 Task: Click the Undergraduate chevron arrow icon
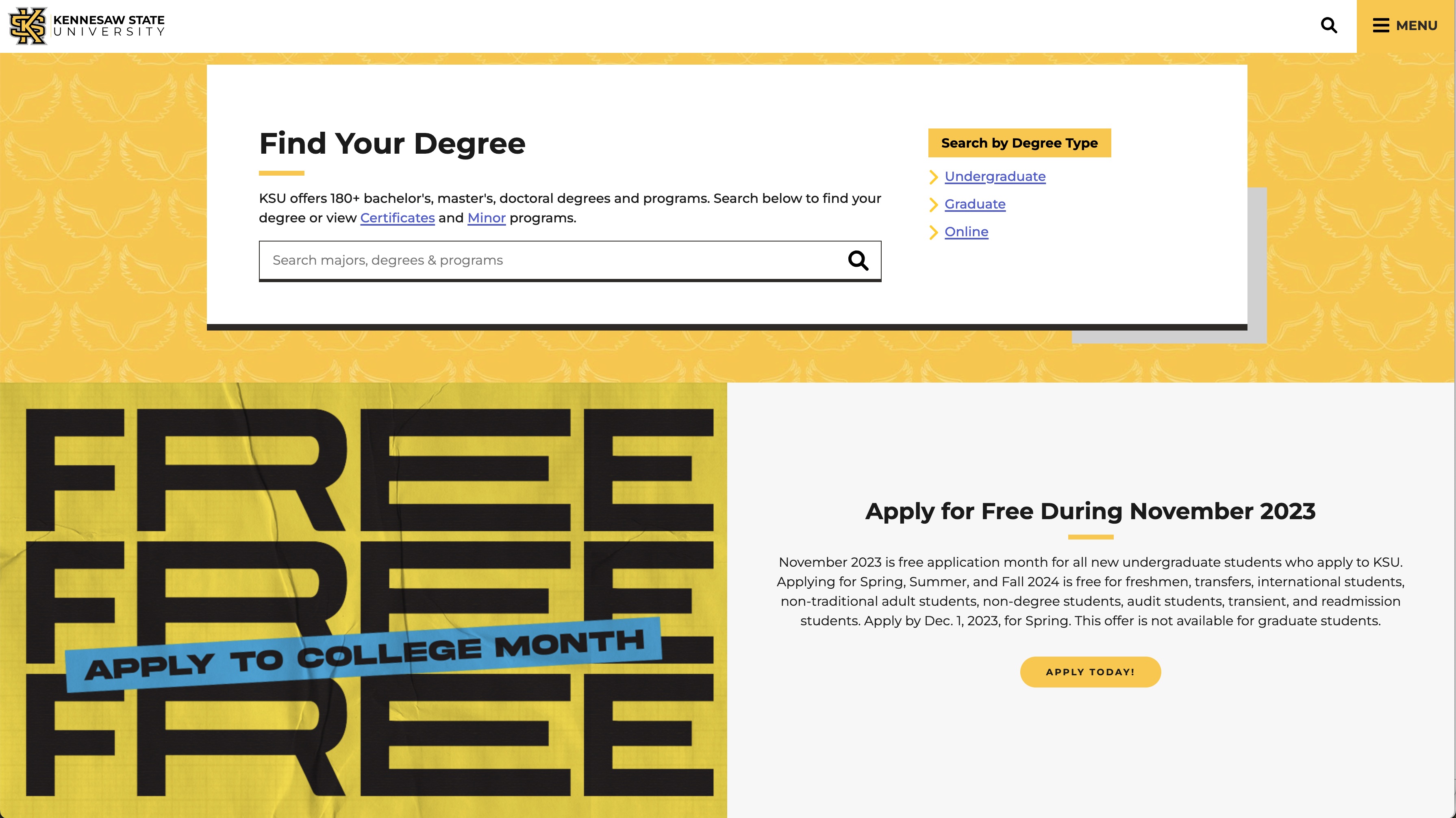(x=933, y=176)
